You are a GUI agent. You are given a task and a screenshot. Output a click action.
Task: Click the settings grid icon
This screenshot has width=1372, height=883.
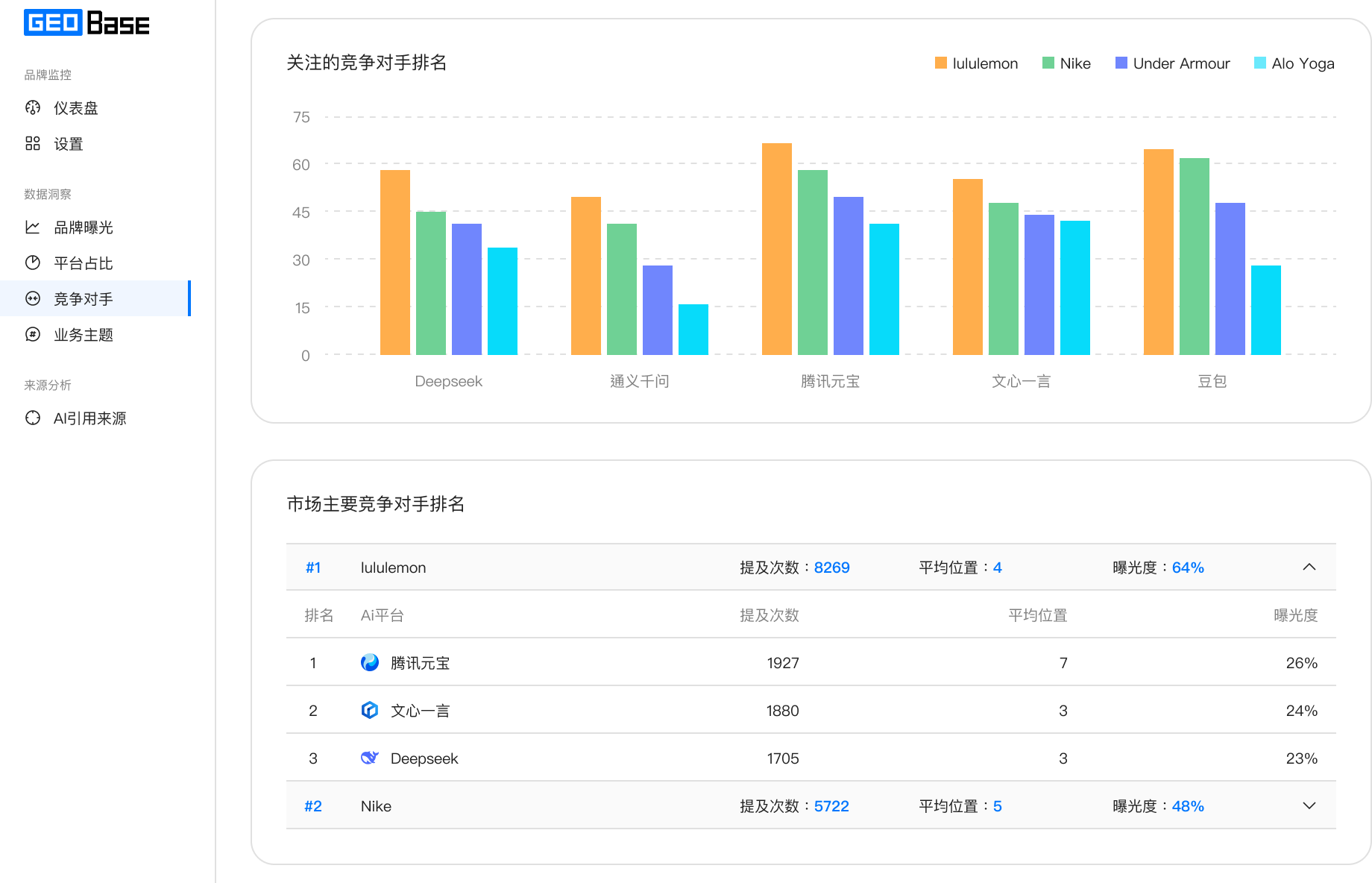click(x=33, y=144)
